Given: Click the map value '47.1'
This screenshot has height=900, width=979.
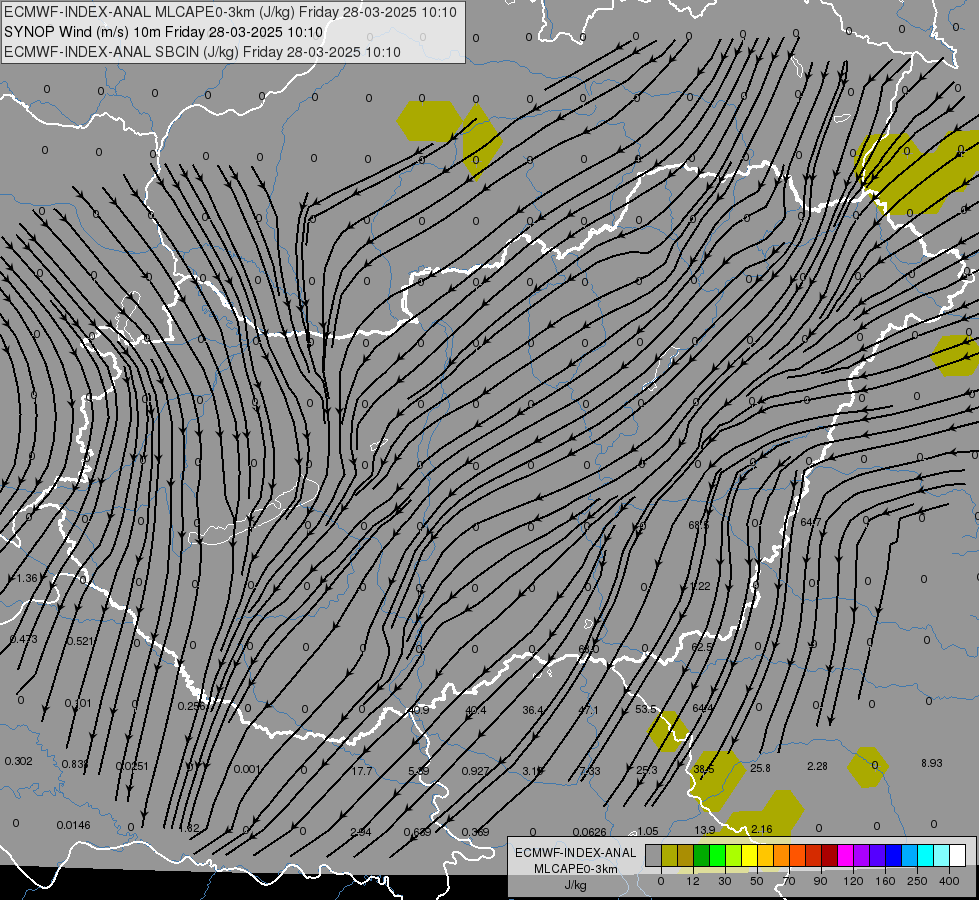Looking at the screenshot, I should point(589,710).
